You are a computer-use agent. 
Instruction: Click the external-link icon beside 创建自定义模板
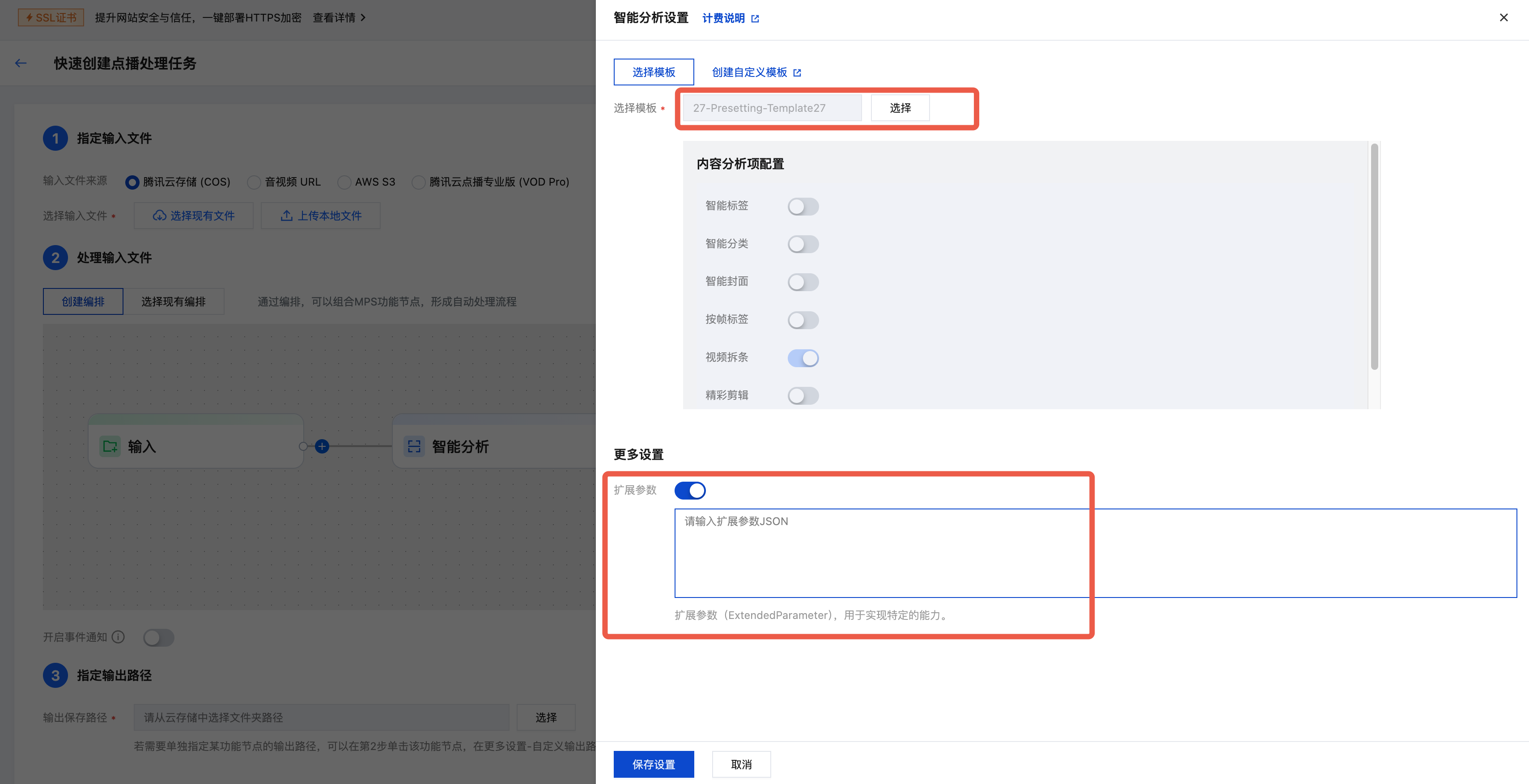pyautogui.click(x=797, y=72)
